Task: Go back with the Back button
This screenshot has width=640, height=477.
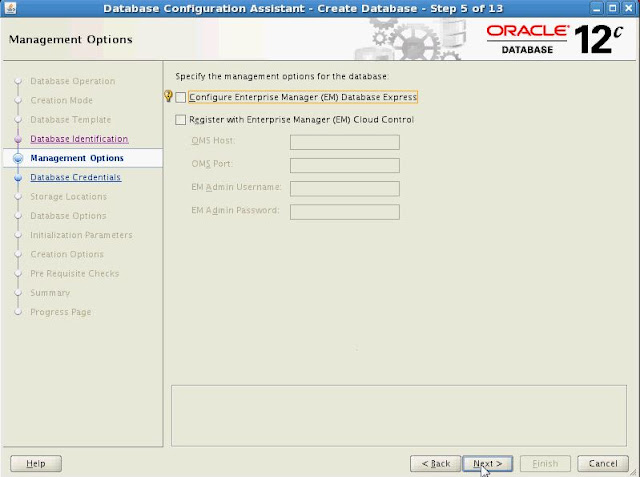Action: (436, 464)
